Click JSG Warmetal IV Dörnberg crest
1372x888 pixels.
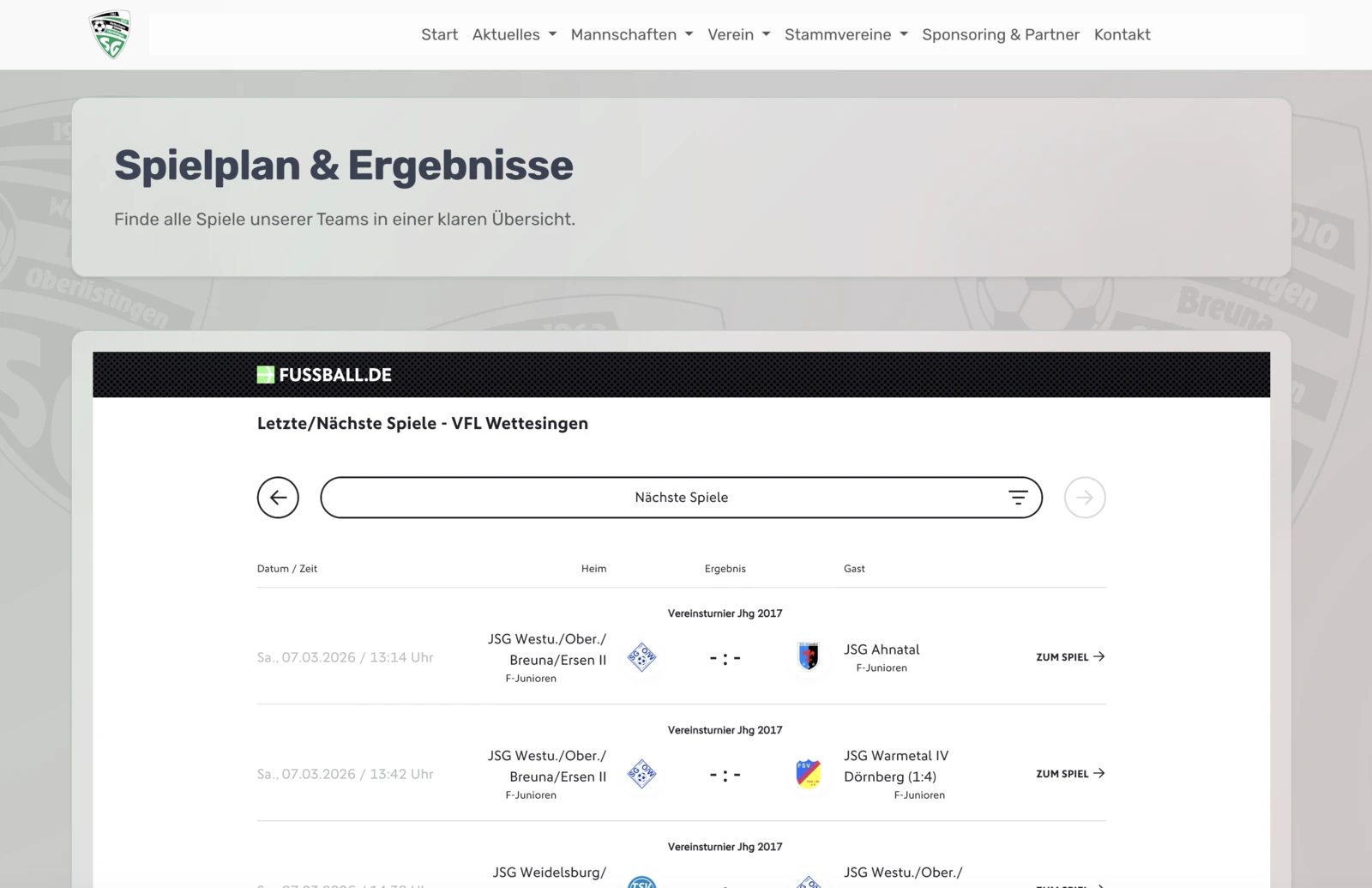point(808,774)
